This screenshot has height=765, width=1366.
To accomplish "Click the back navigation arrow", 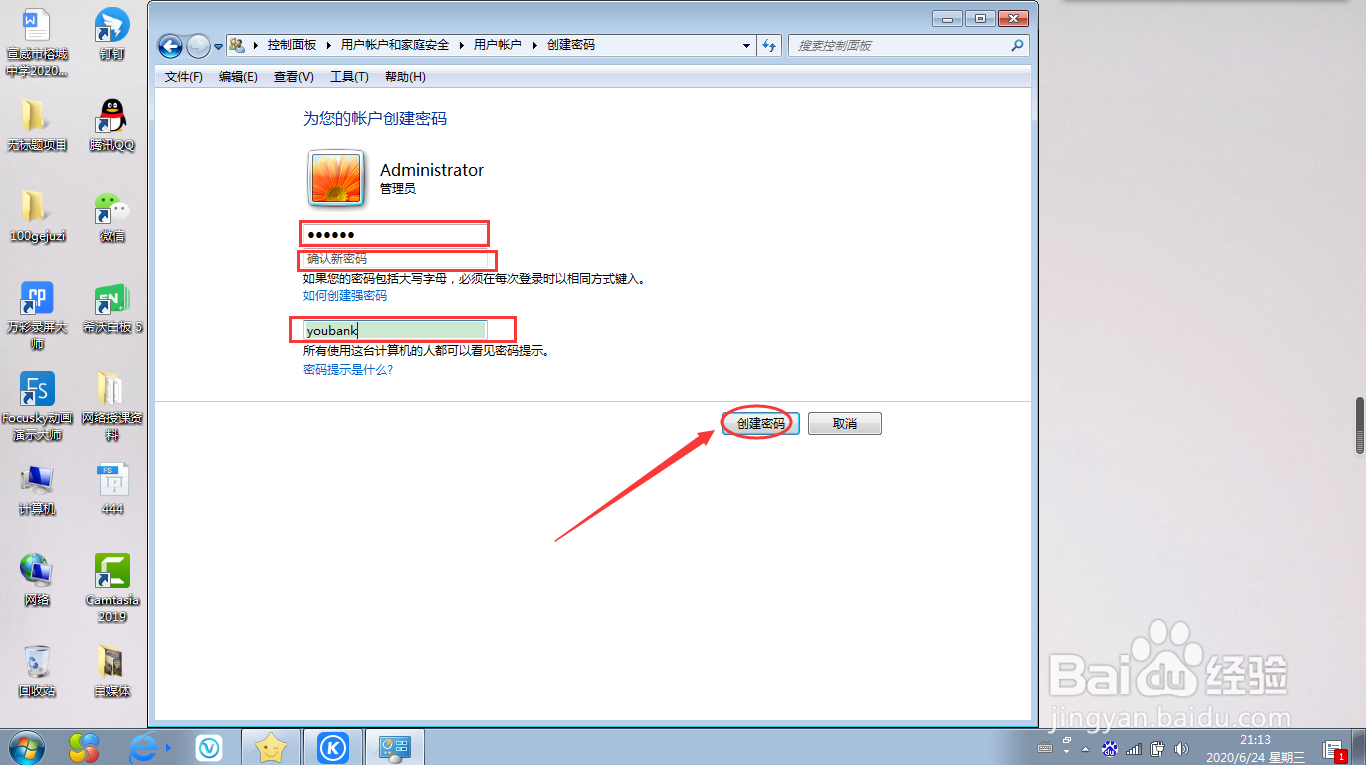I will [170, 46].
